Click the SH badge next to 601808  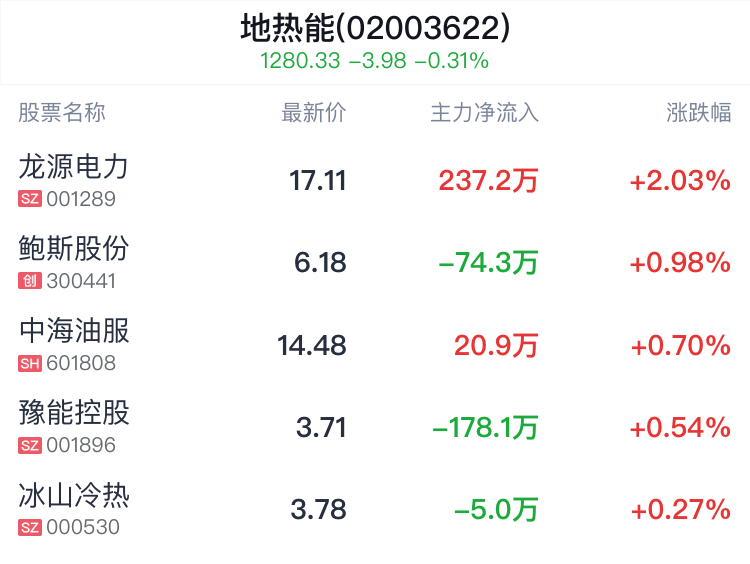30,363
